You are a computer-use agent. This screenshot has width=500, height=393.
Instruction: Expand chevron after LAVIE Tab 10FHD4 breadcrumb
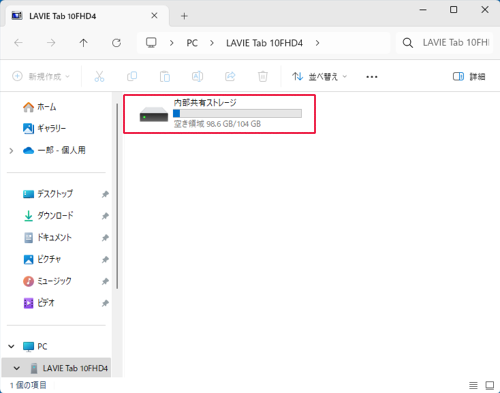coord(317,43)
